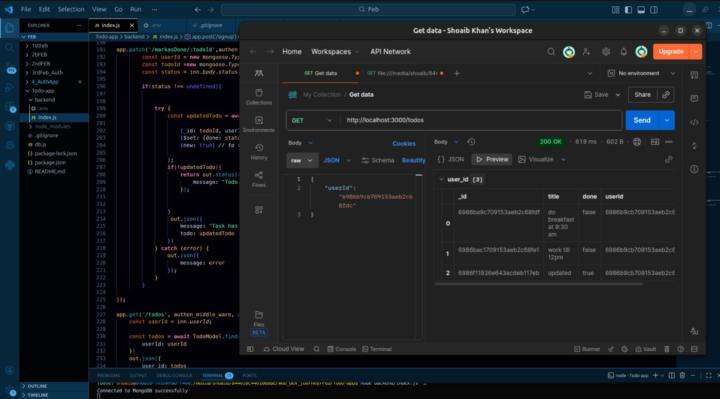The height and width of the screenshot is (399, 720).
Task: Click the Upgrade button
Action: point(671,52)
